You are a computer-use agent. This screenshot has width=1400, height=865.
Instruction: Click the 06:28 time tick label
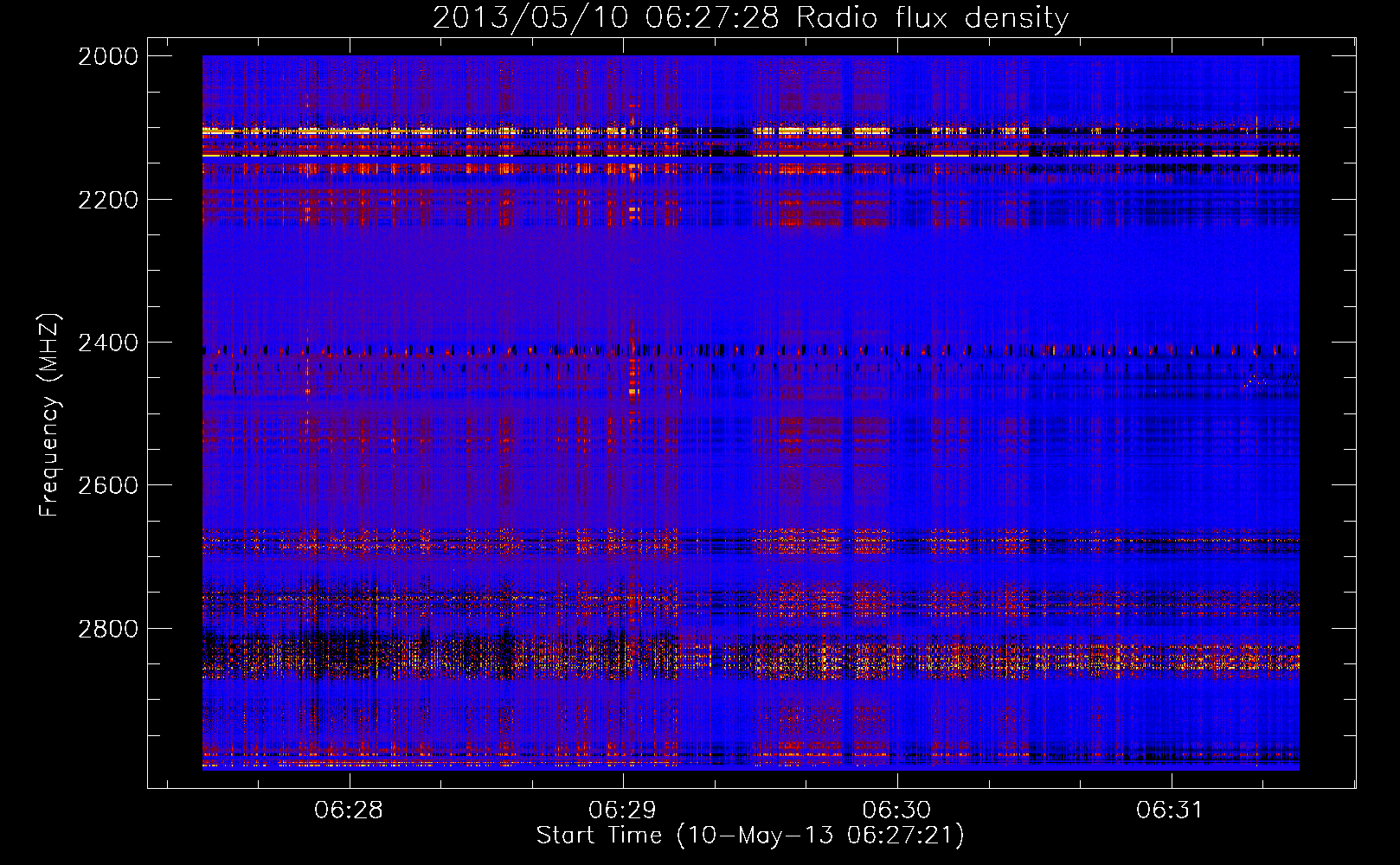pyautogui.click(x=349, y=810)
